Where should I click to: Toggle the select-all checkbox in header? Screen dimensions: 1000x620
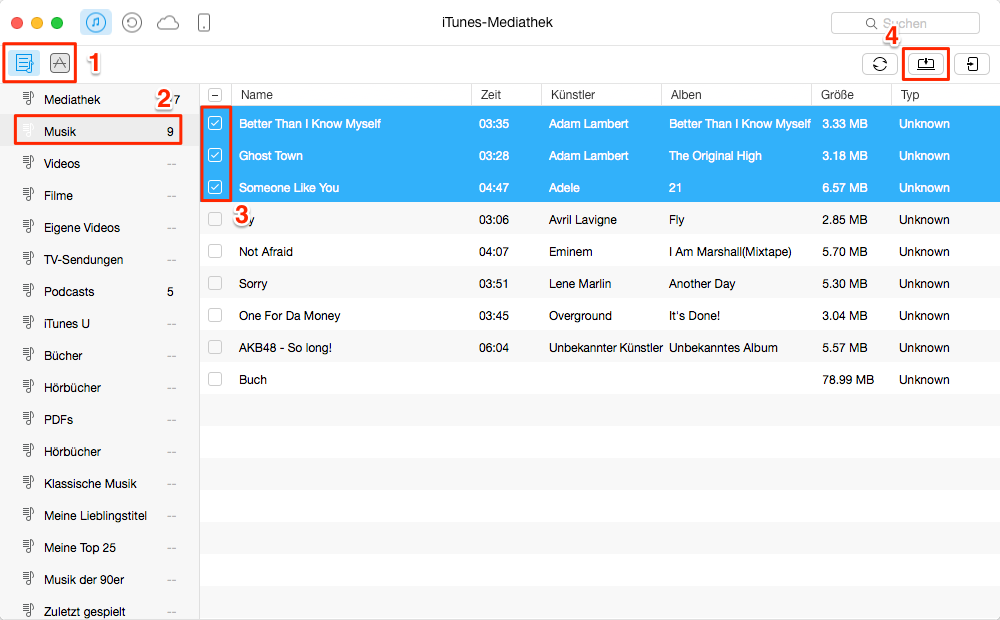coord(215,95)
